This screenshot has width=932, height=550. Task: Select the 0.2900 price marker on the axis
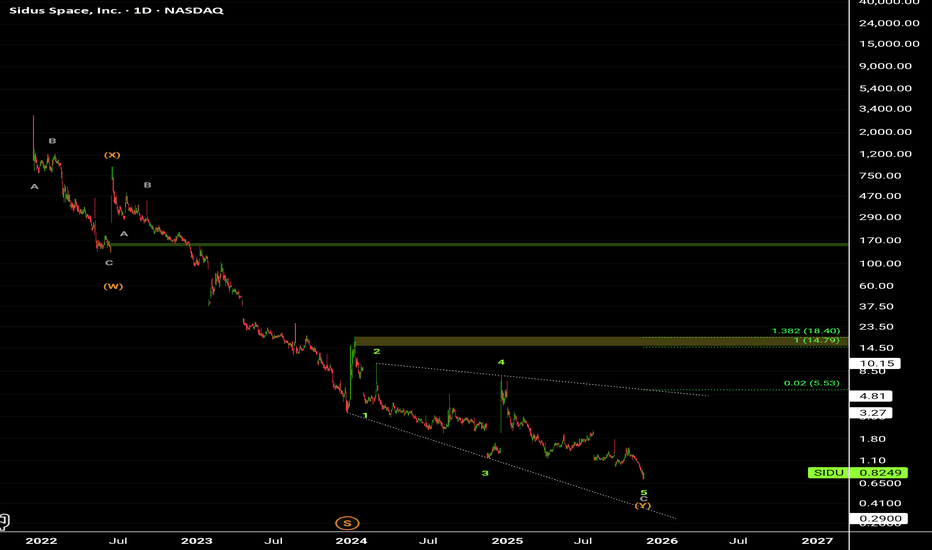coord(879,518)
